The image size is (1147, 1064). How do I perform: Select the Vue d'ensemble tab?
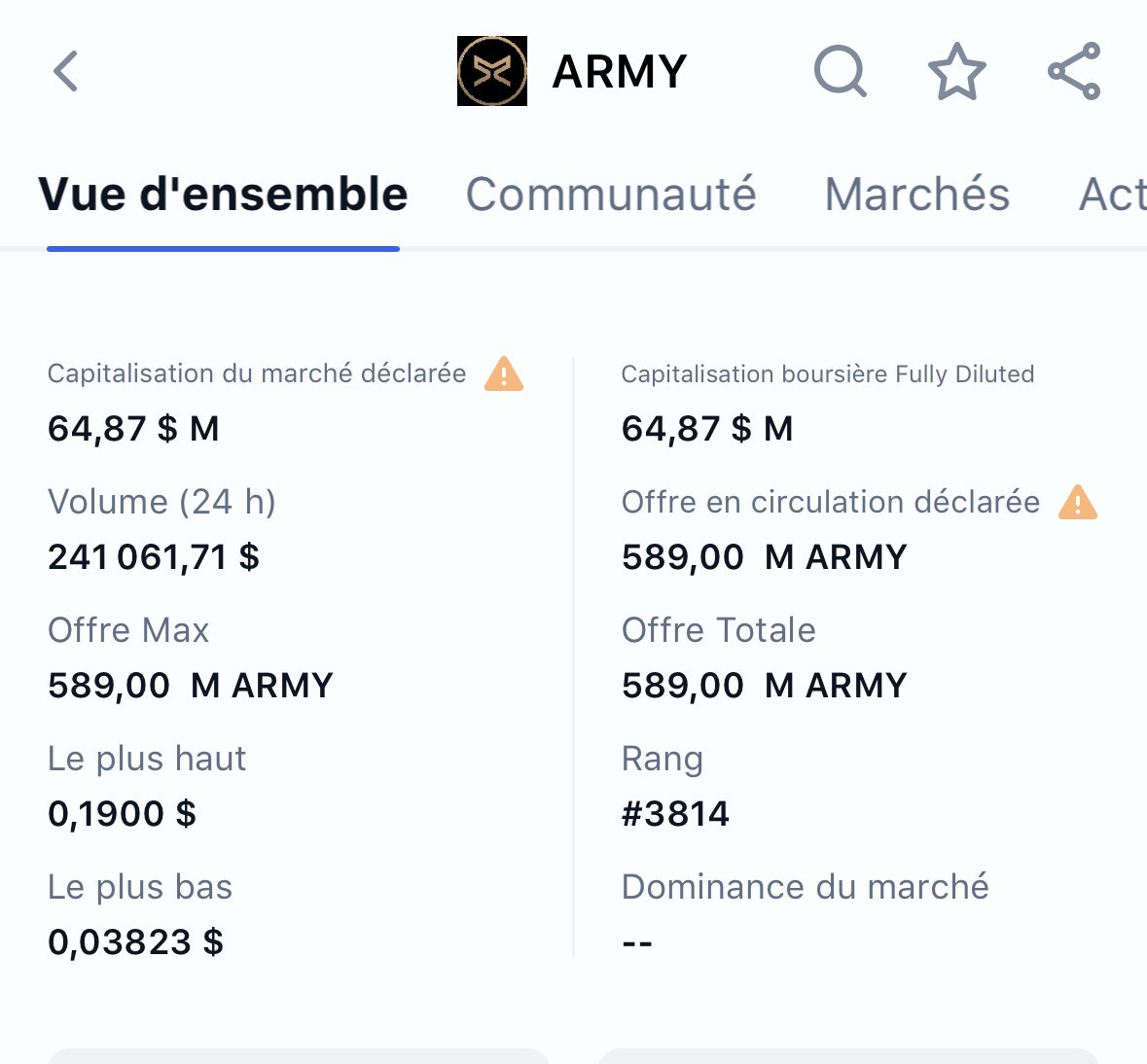(223, 195)
